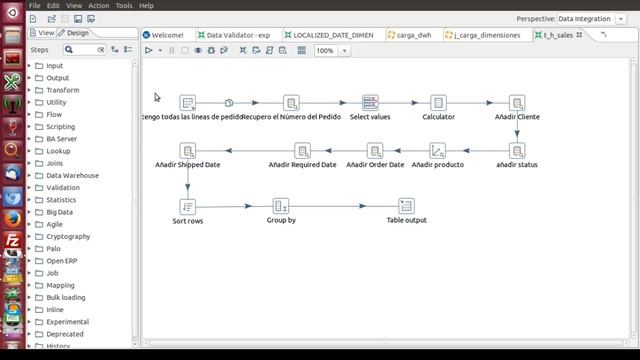Image resolution: width=640 pixels, height=360 pixels.
Task: Click the Explore database icon
Action: [x=282, y=51]
